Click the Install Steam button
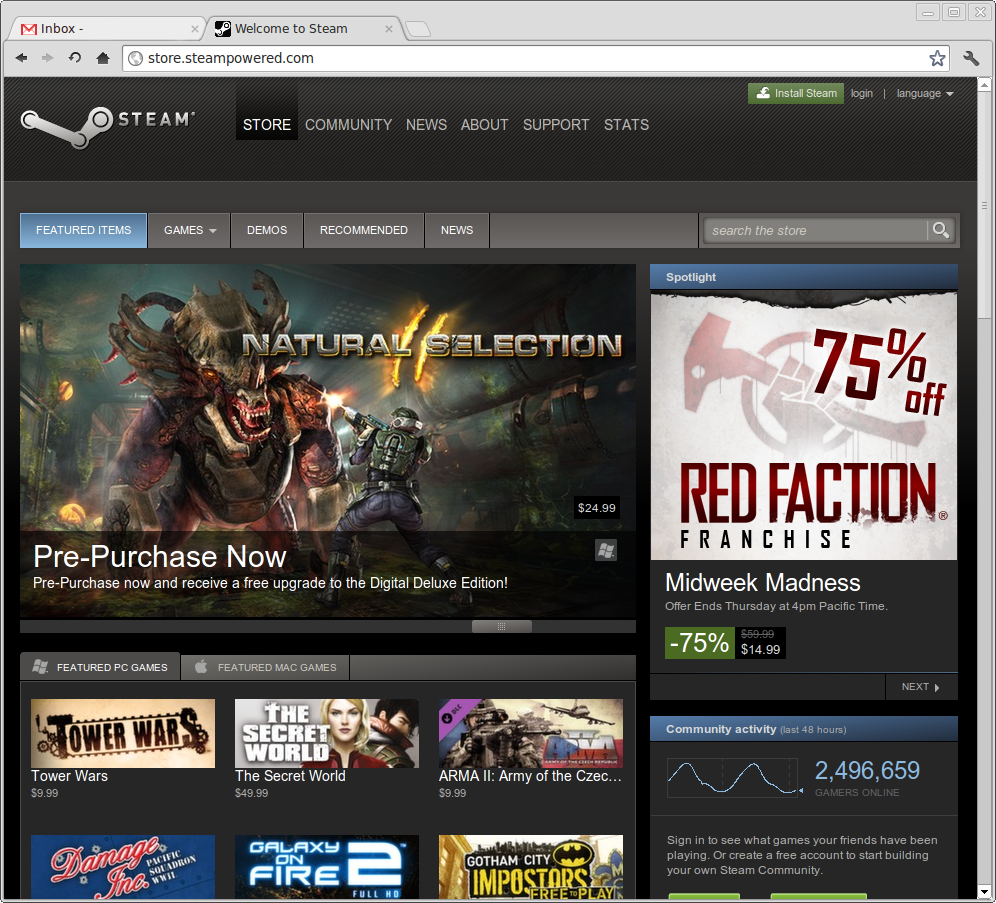Image resolution: width=996 pixels, height=903 pixels. click(796, 93)
